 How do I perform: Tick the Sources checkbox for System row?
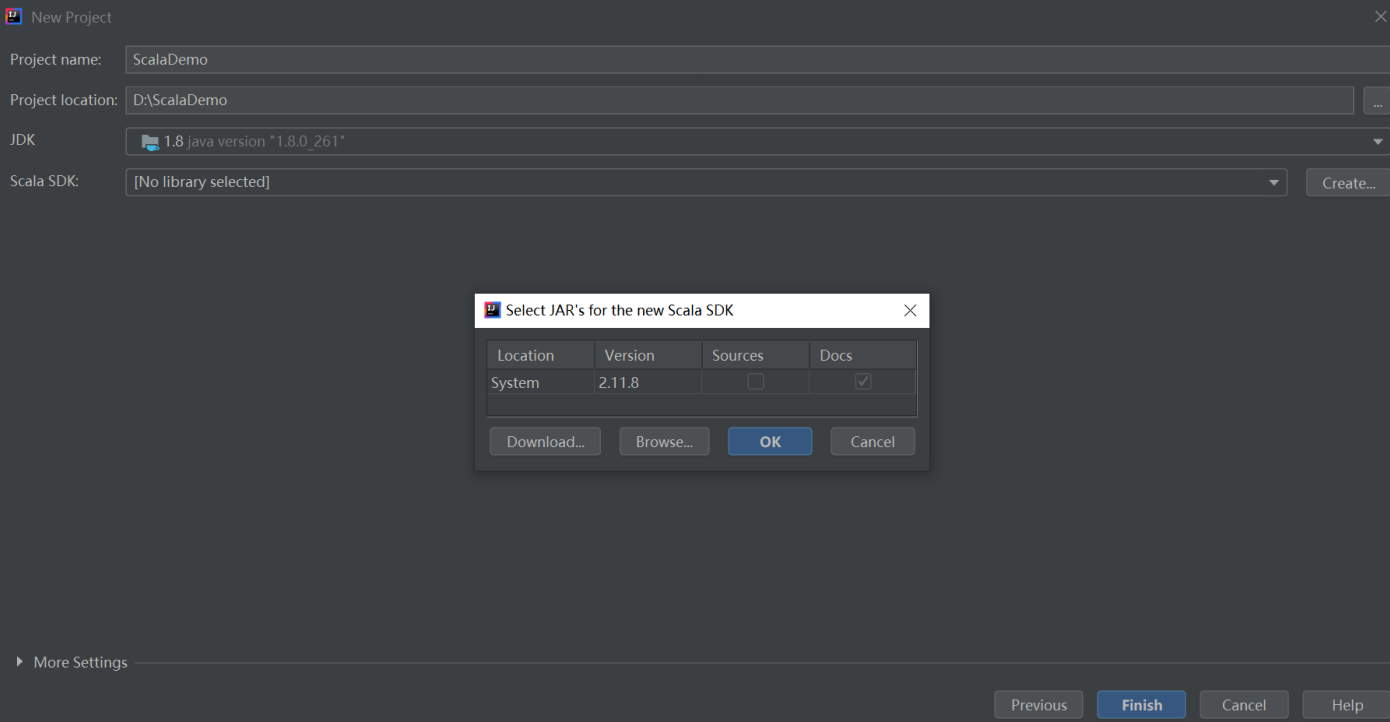[756, 381]
